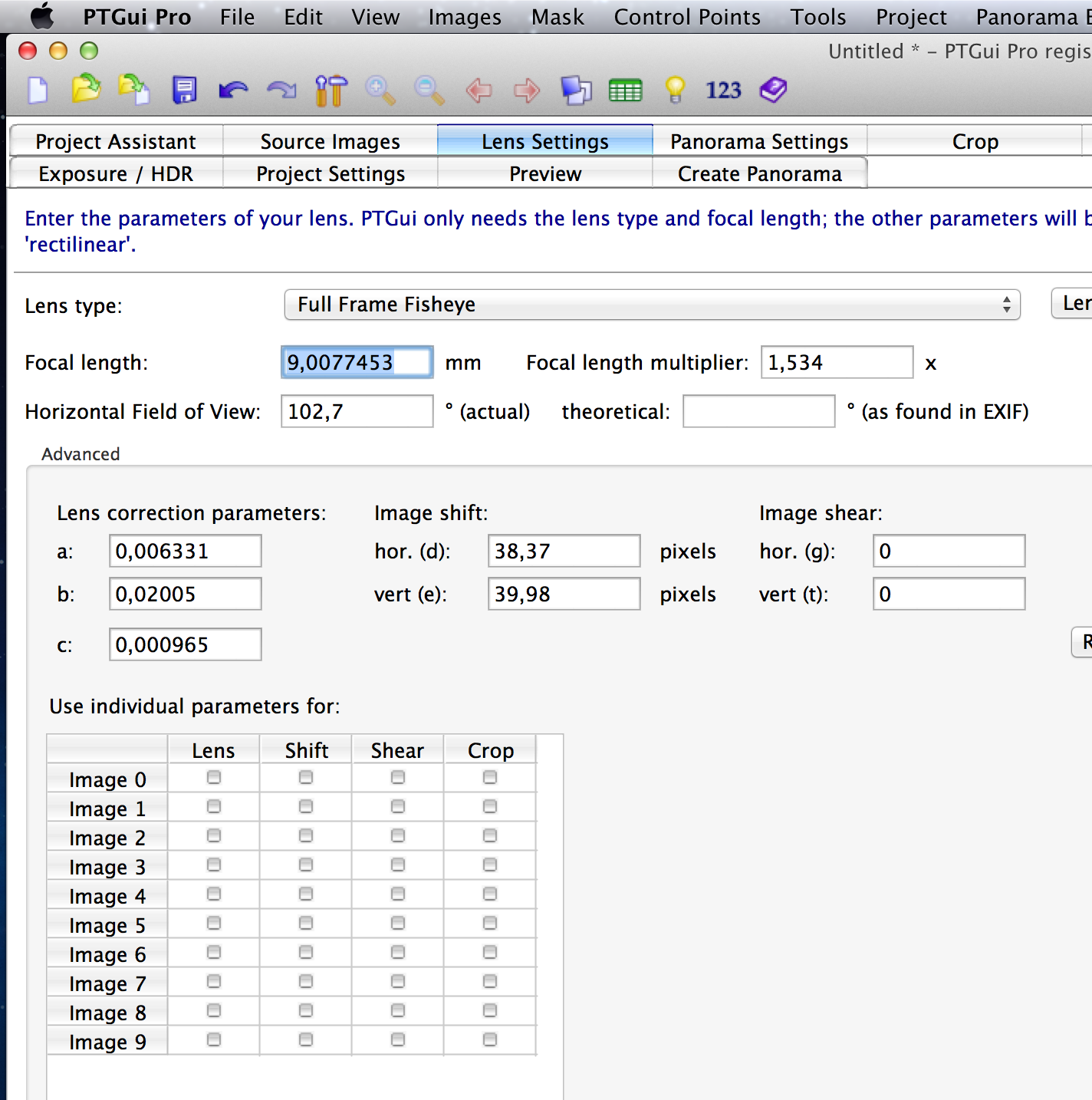Click the light bulb assistant icon
This screenshot has width=1092, height=1100.
[675, 90]
